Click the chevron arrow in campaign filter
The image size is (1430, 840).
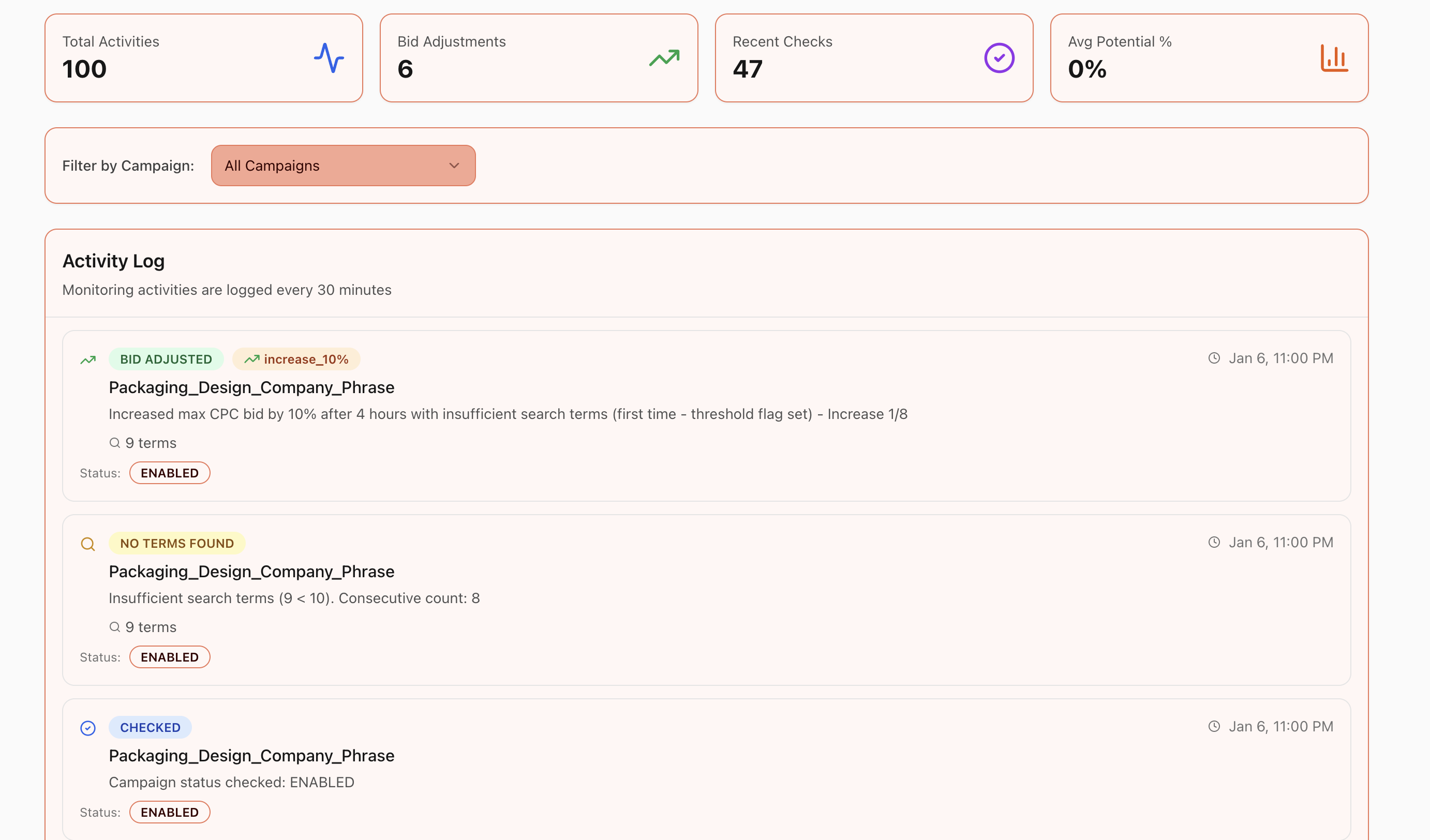pos(454,166)
